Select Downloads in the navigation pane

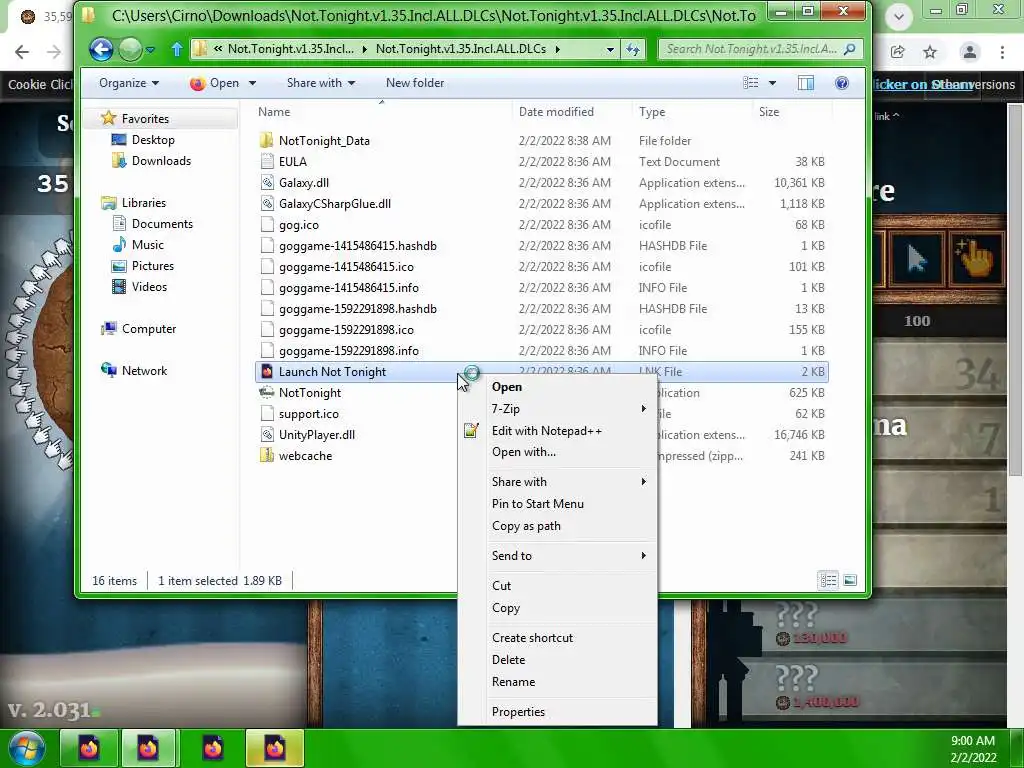[x=161, y=161]
